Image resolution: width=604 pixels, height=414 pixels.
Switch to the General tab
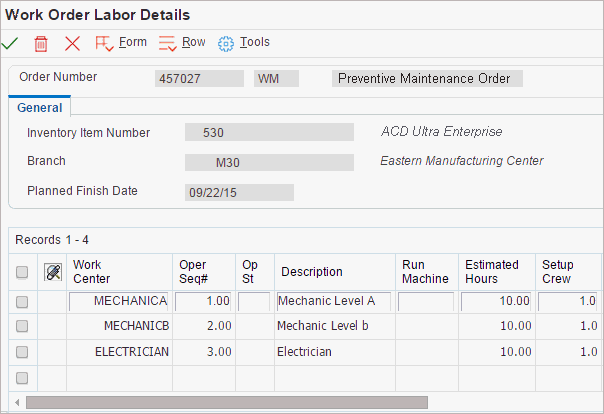pos(39,108)
